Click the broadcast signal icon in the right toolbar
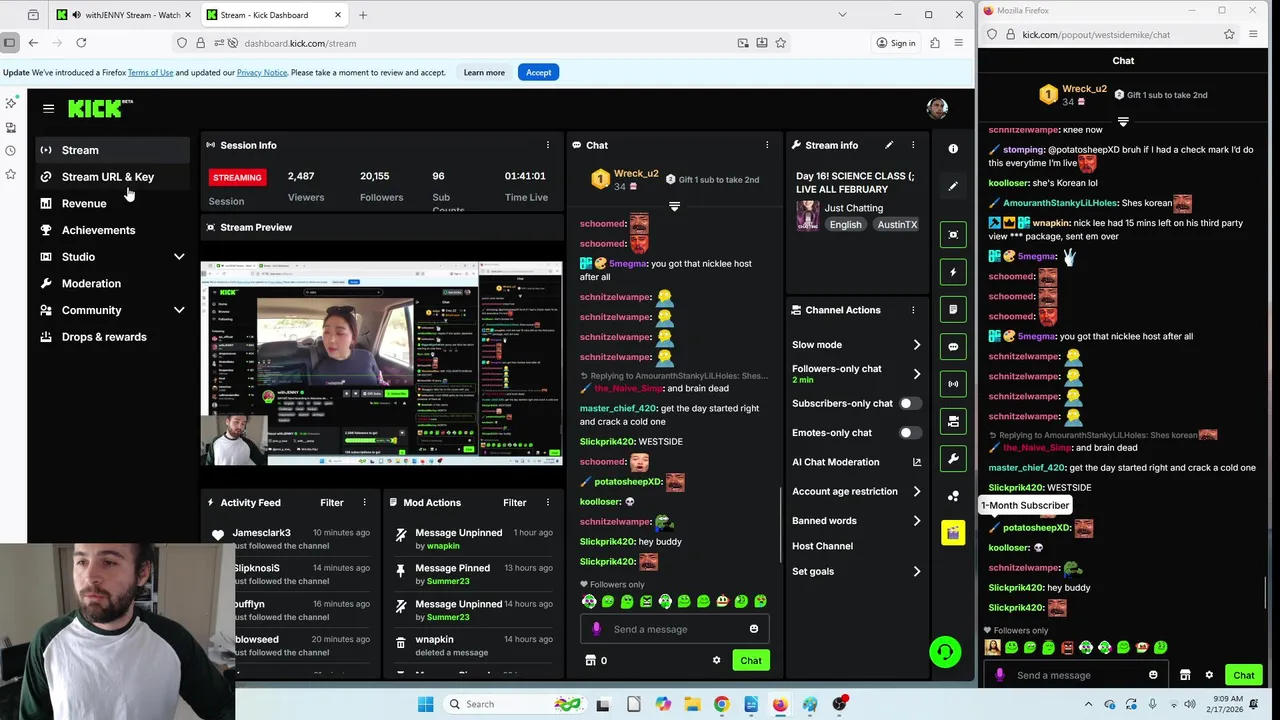The image size is (1280, 720). pyautogui.click(x=953, y=384)
